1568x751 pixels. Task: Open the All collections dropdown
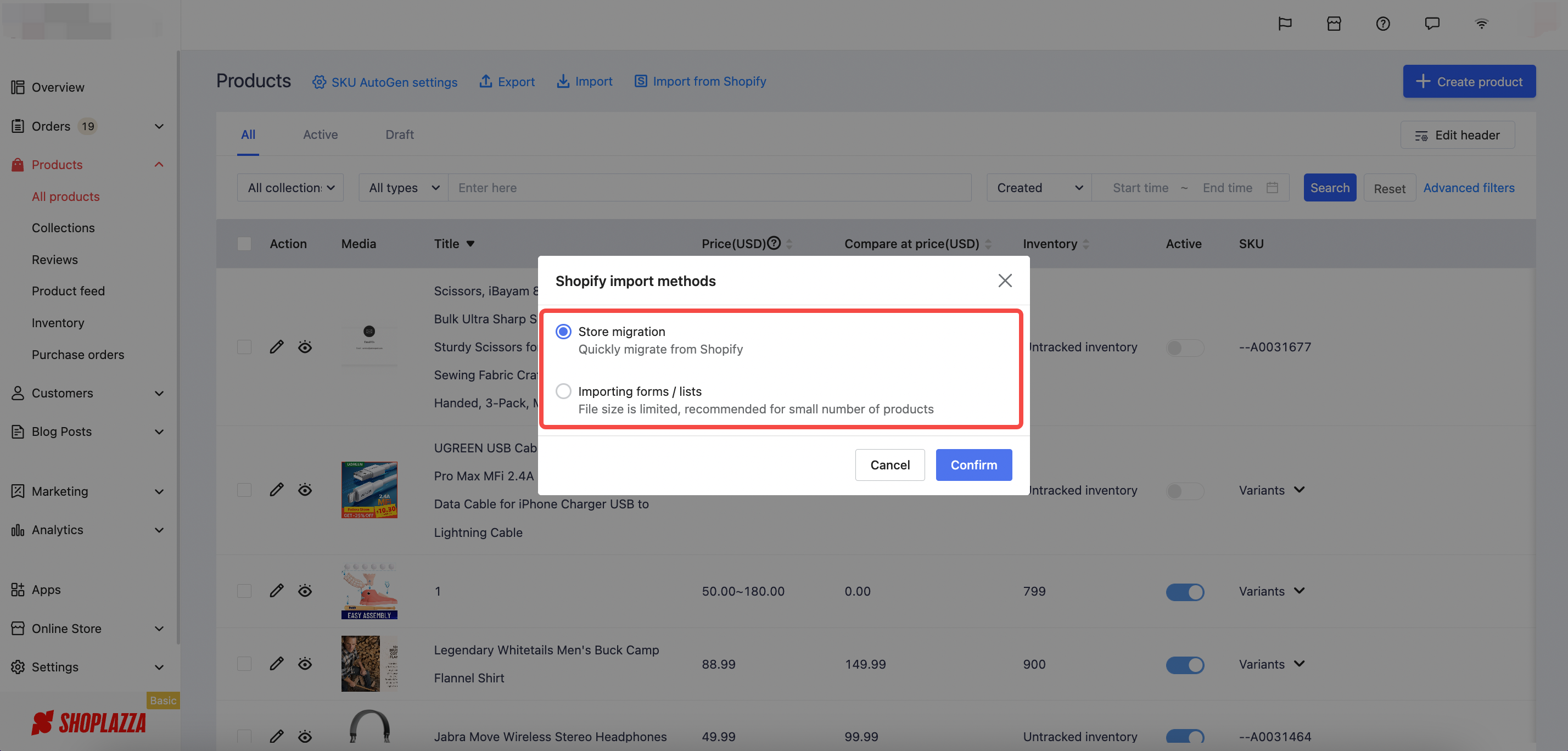click(290, 187)
